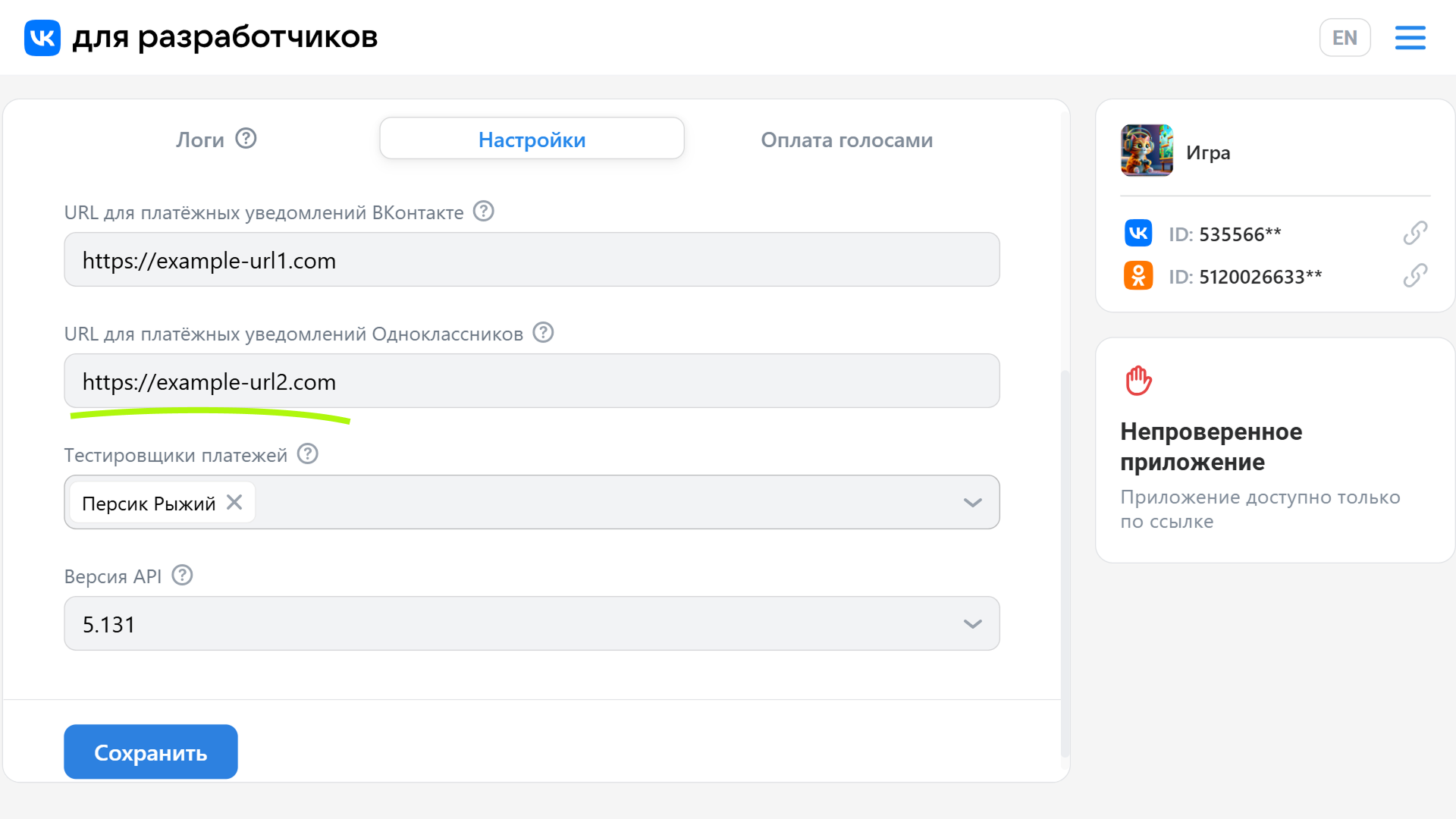Image resolution: width=1456 pixels, height=819 pixels.
Task: Remove tester Персик Рыжий
Action: pos(234,502)
